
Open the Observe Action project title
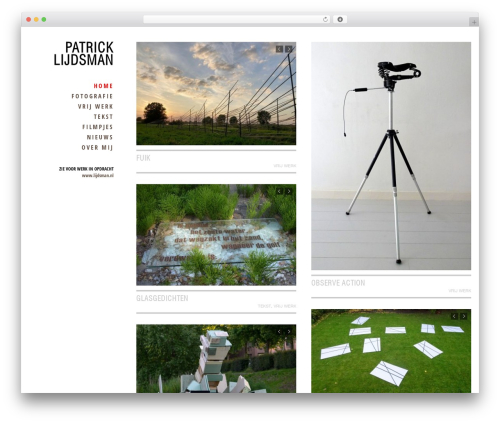(x=338, y=283)
